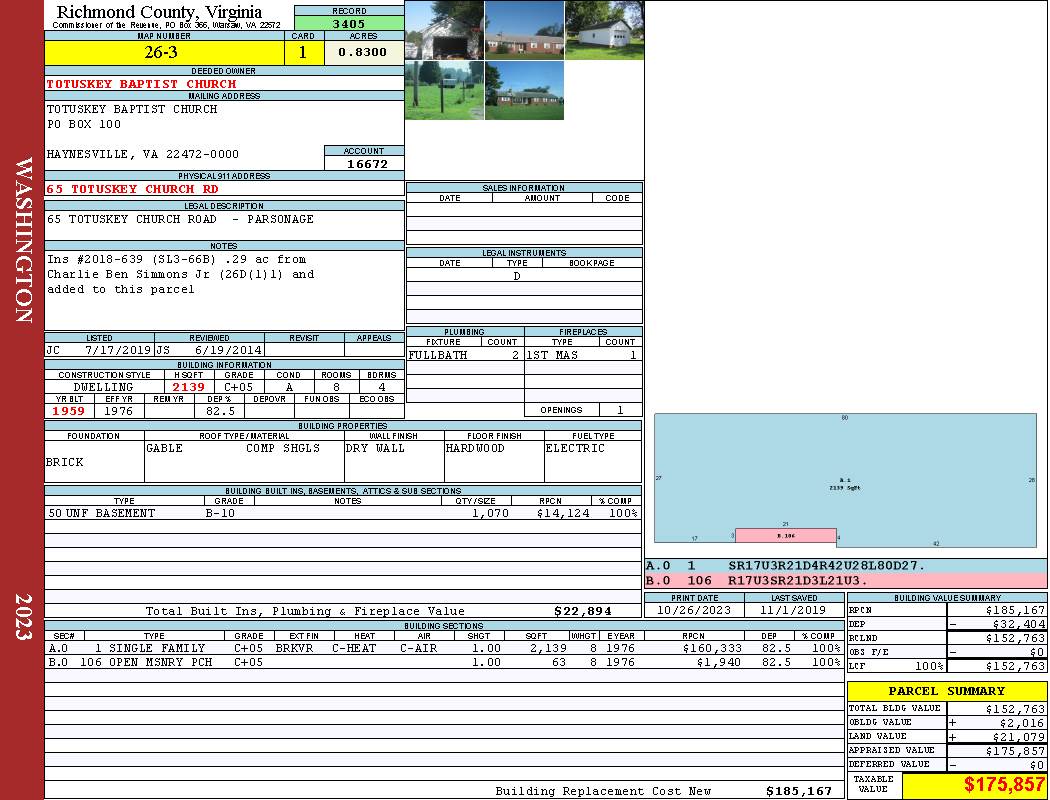Click the green record number 3405
The width and height of the screenshot is (1050, 800).
click(348, 24)
